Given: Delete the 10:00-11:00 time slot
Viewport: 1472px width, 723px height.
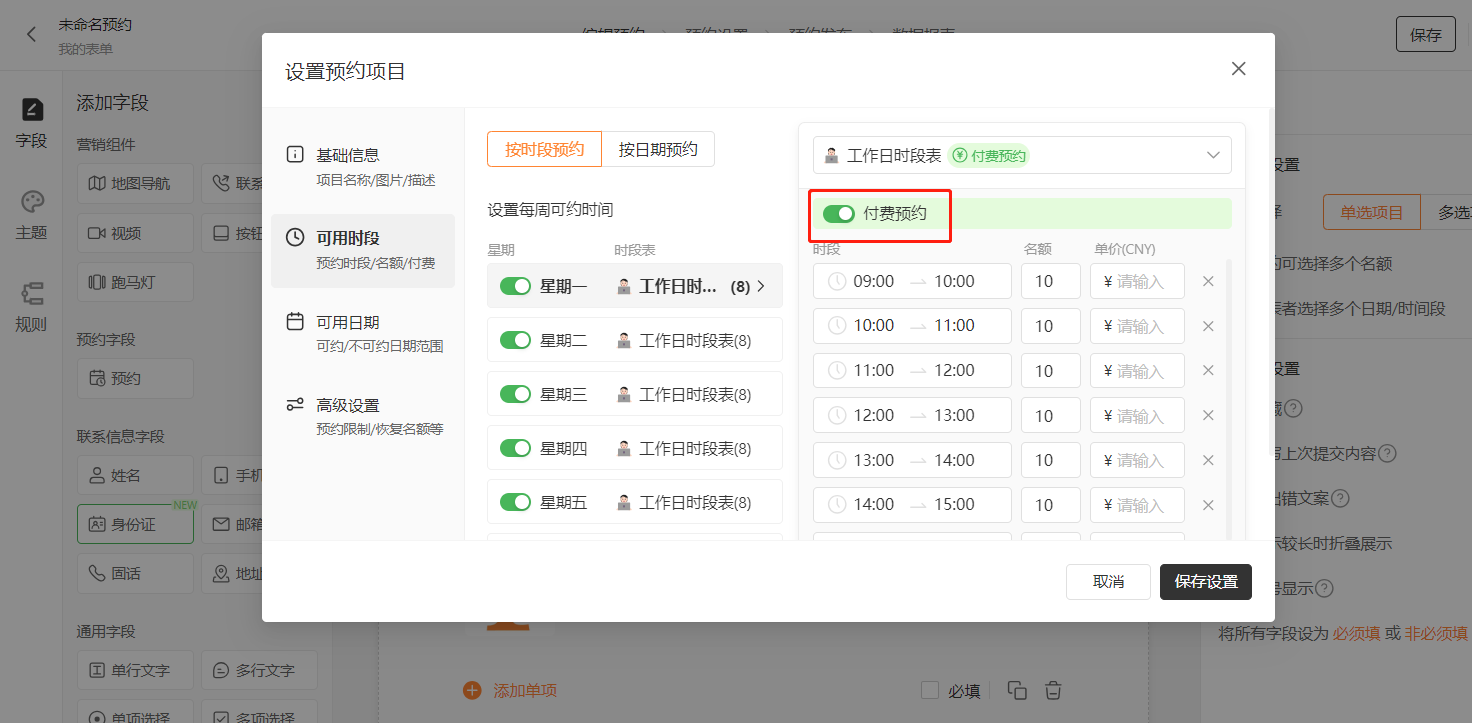Looking at the screenshot, I should [x=1208, y=326].
